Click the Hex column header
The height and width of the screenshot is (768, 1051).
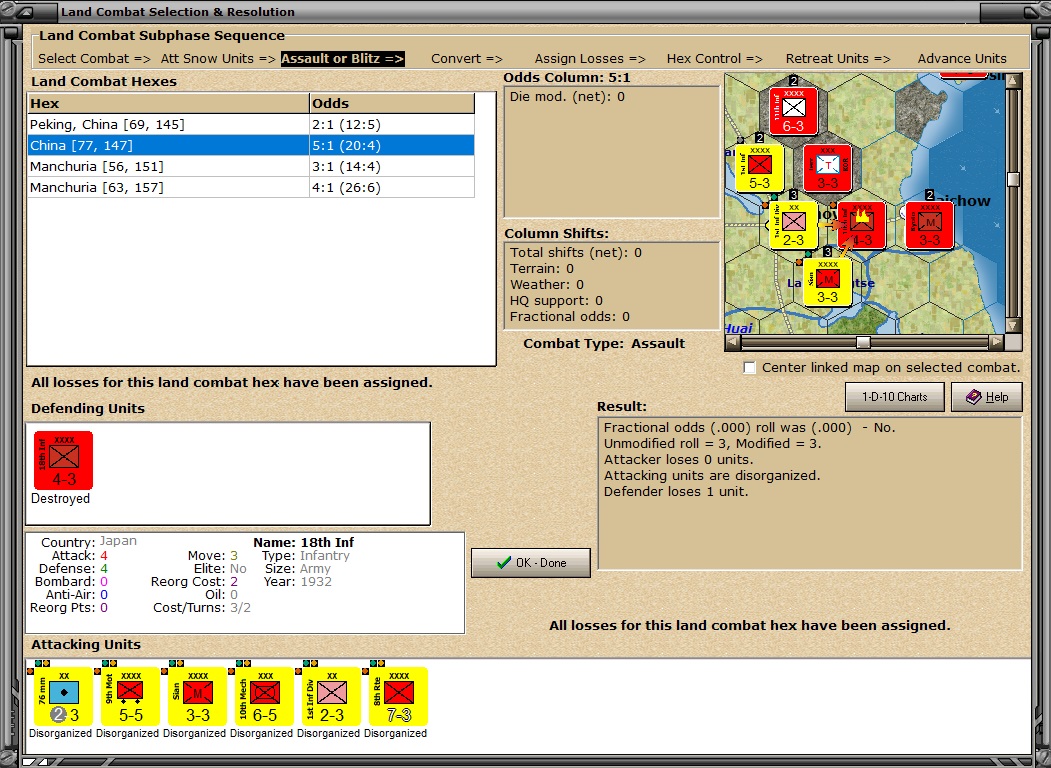pyautogui.click(x=168, y=103)
